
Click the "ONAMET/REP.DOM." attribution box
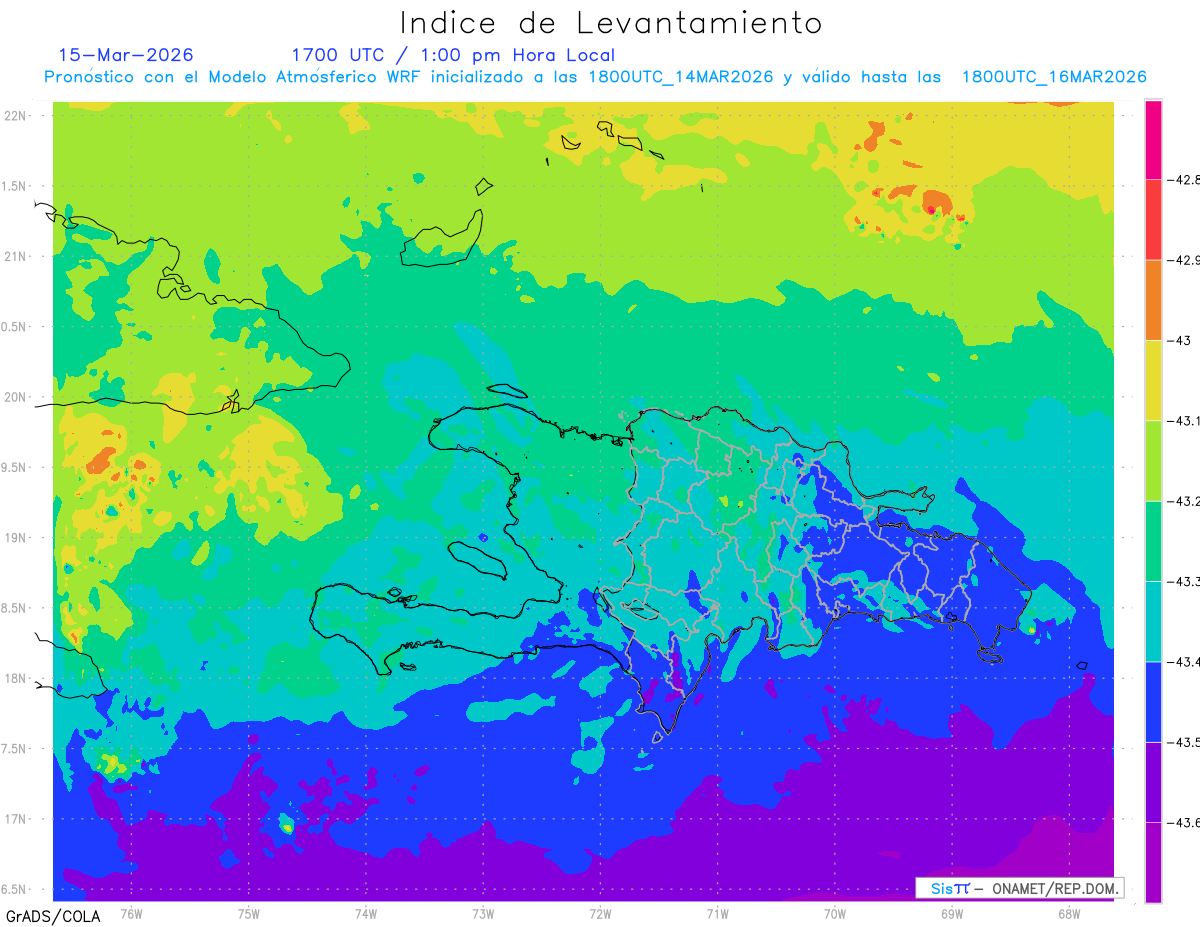tap(1020, 888)
